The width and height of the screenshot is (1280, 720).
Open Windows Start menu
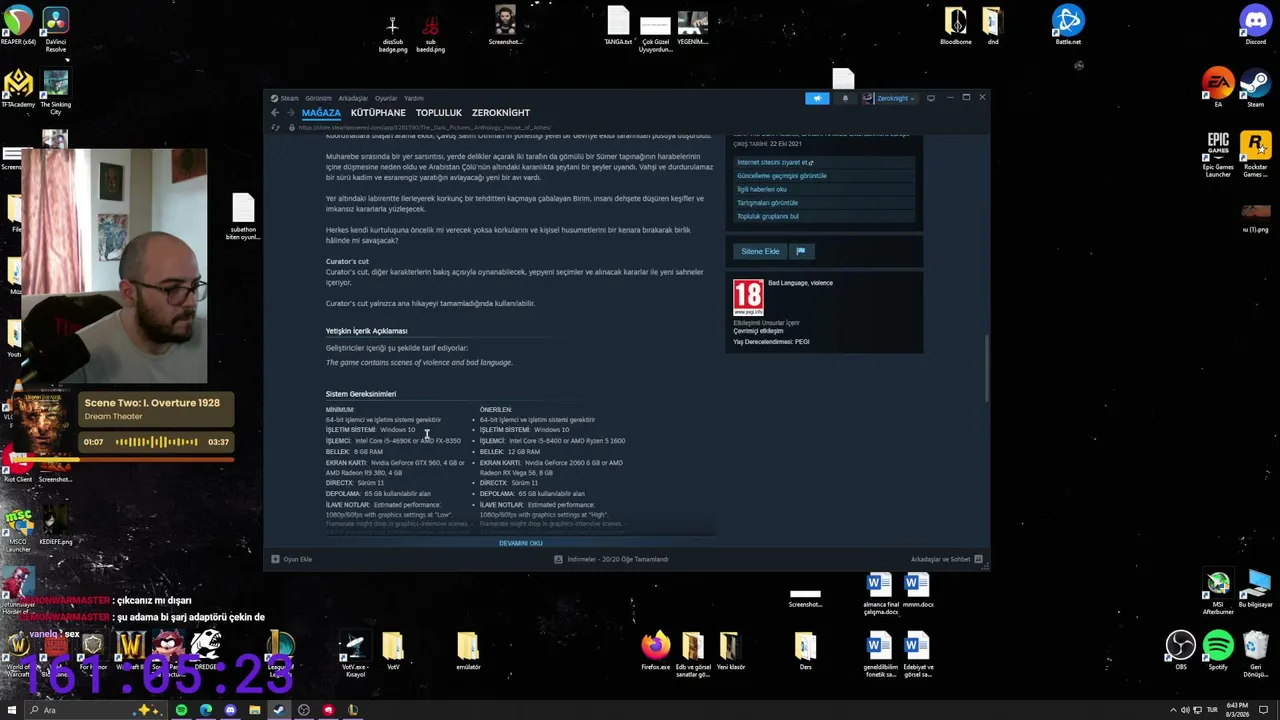click(13, 710)
